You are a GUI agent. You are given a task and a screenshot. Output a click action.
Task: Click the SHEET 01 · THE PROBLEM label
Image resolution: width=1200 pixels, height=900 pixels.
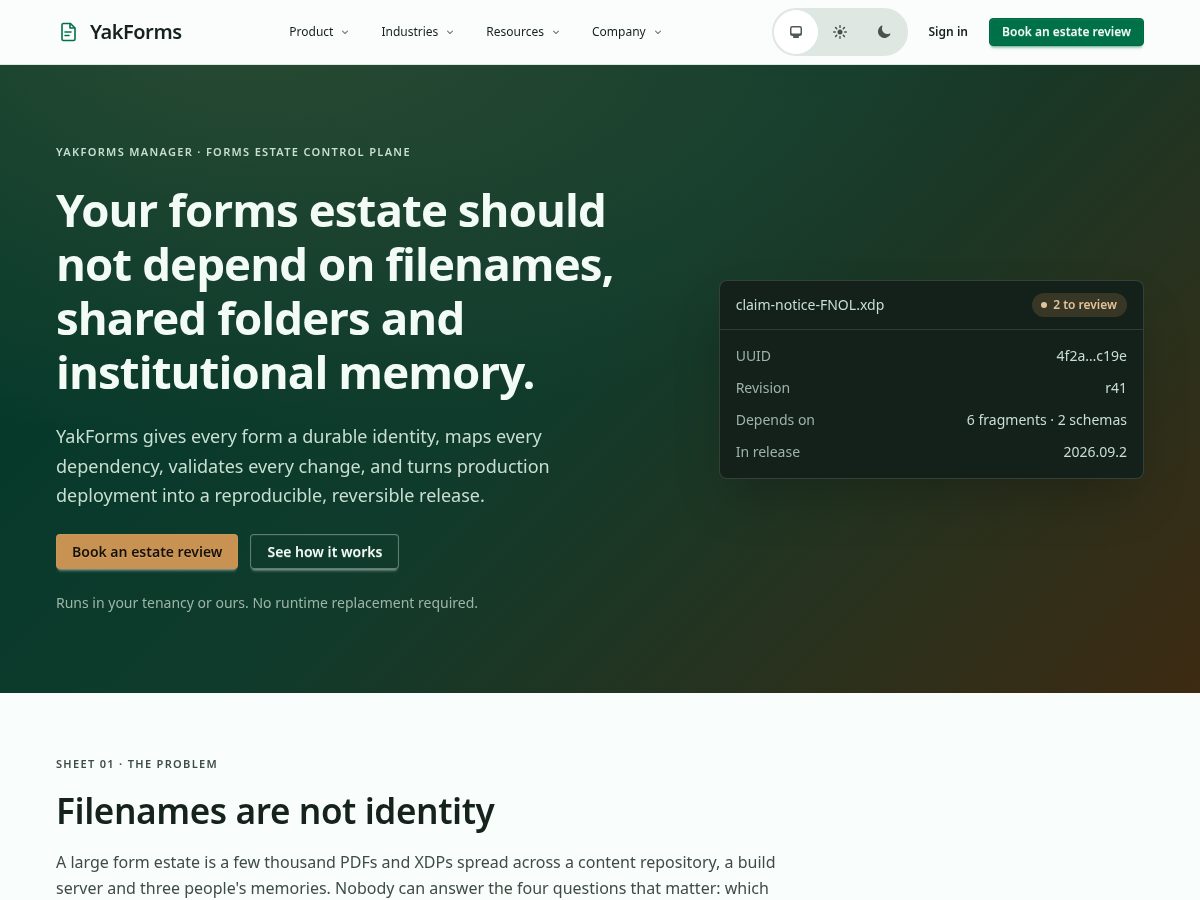point(137,764)
